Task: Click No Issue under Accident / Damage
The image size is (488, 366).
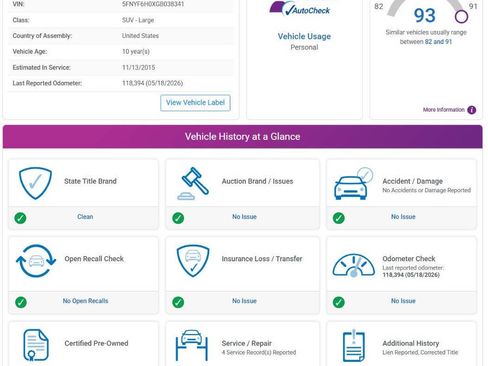Action: tap(403, 217)
